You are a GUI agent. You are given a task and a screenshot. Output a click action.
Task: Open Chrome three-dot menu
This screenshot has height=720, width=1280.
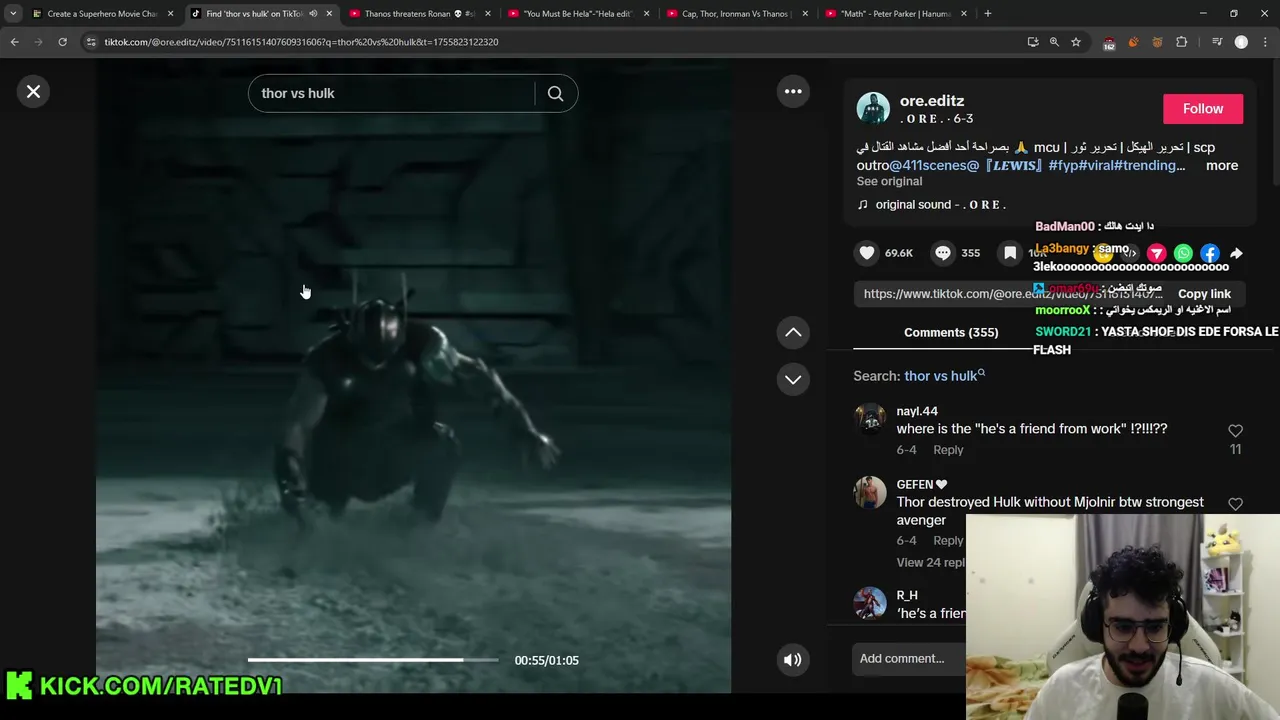pyautogui.click(x=1265, y=42)
